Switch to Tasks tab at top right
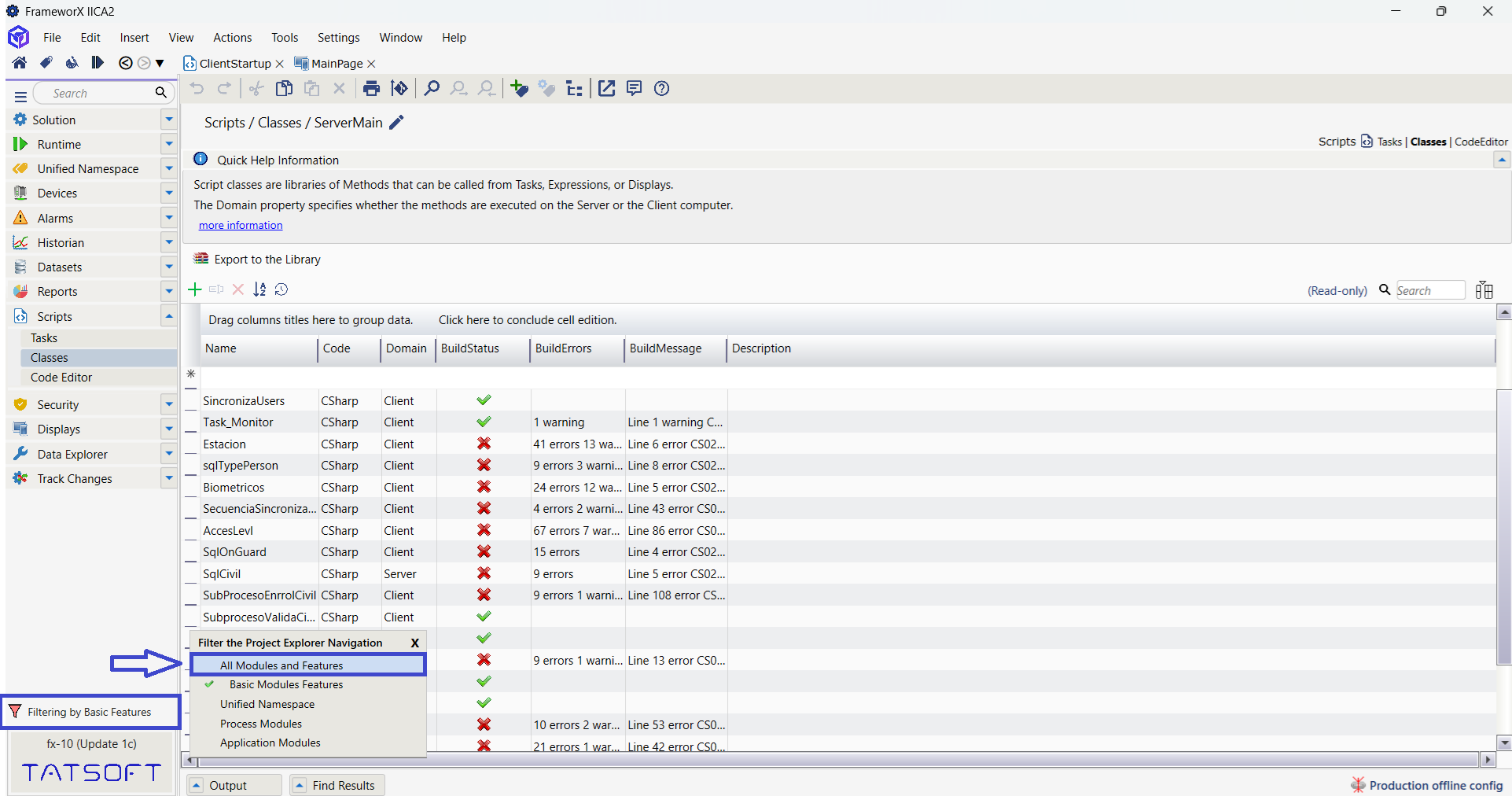 point(1389,142)
